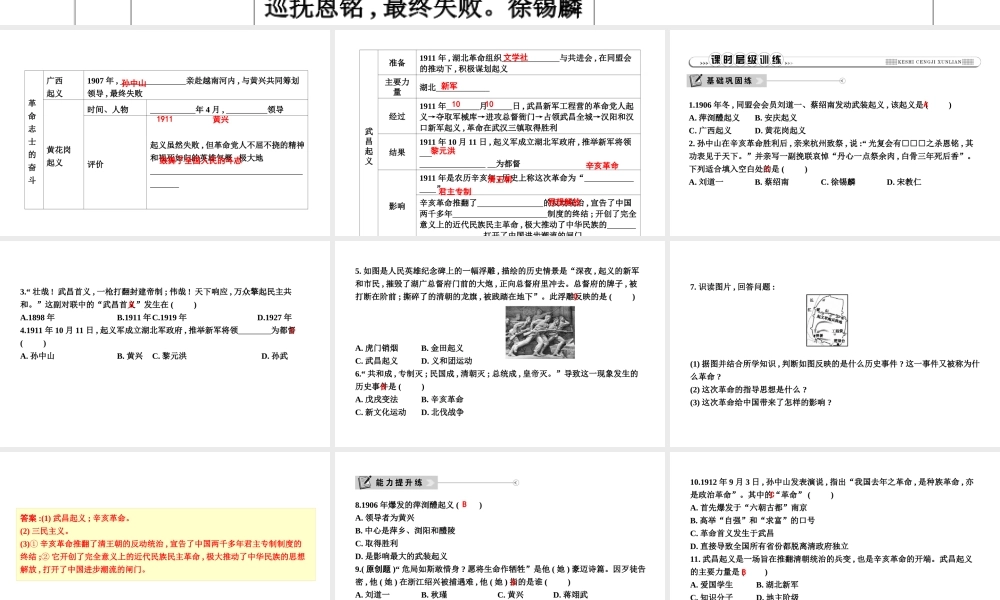Select option C. 革命首义发生于武昌
The image size is (1000, 600).
point(732,533)
